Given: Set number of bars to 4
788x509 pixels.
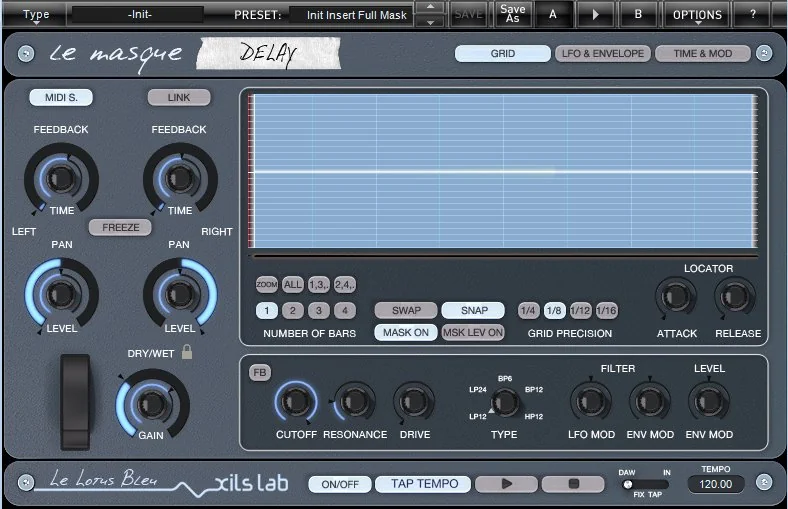Looking at the screenshot, I should coord(345,310).
